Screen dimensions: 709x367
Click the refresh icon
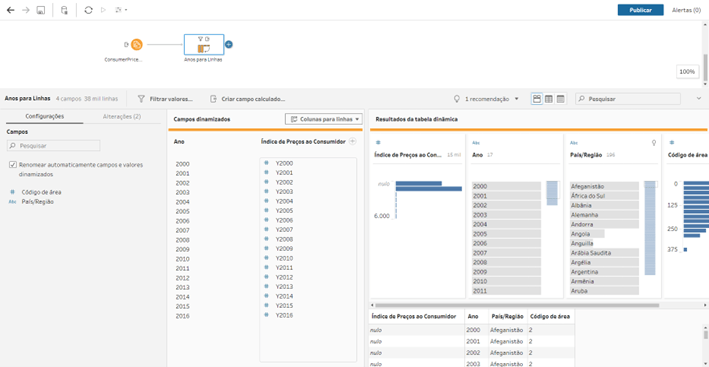89,10
